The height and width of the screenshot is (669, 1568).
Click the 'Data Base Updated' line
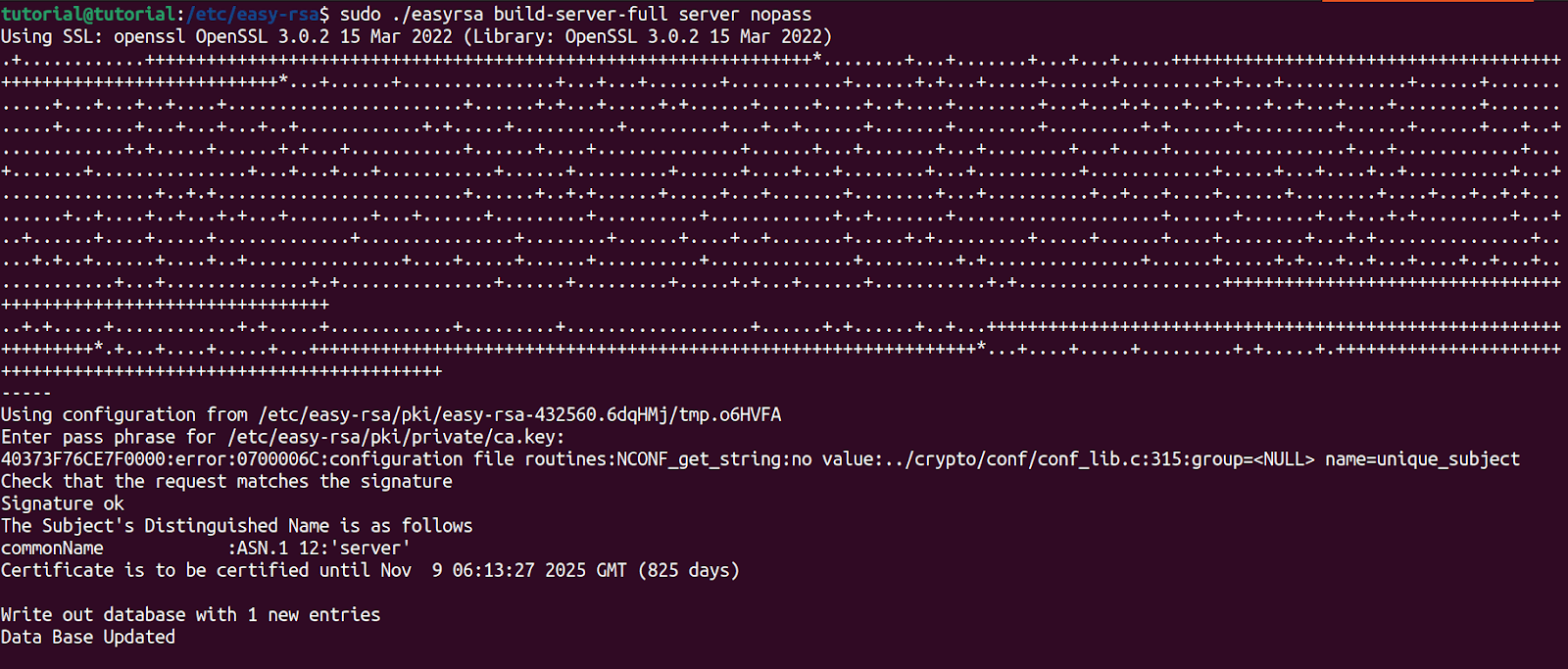coord(88,637)
